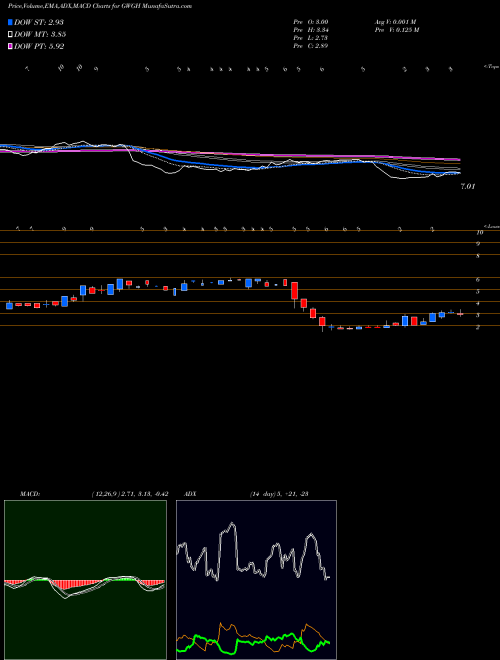
Task: Click the ADX (14 day) parameter values
Action: click(279, 494)
